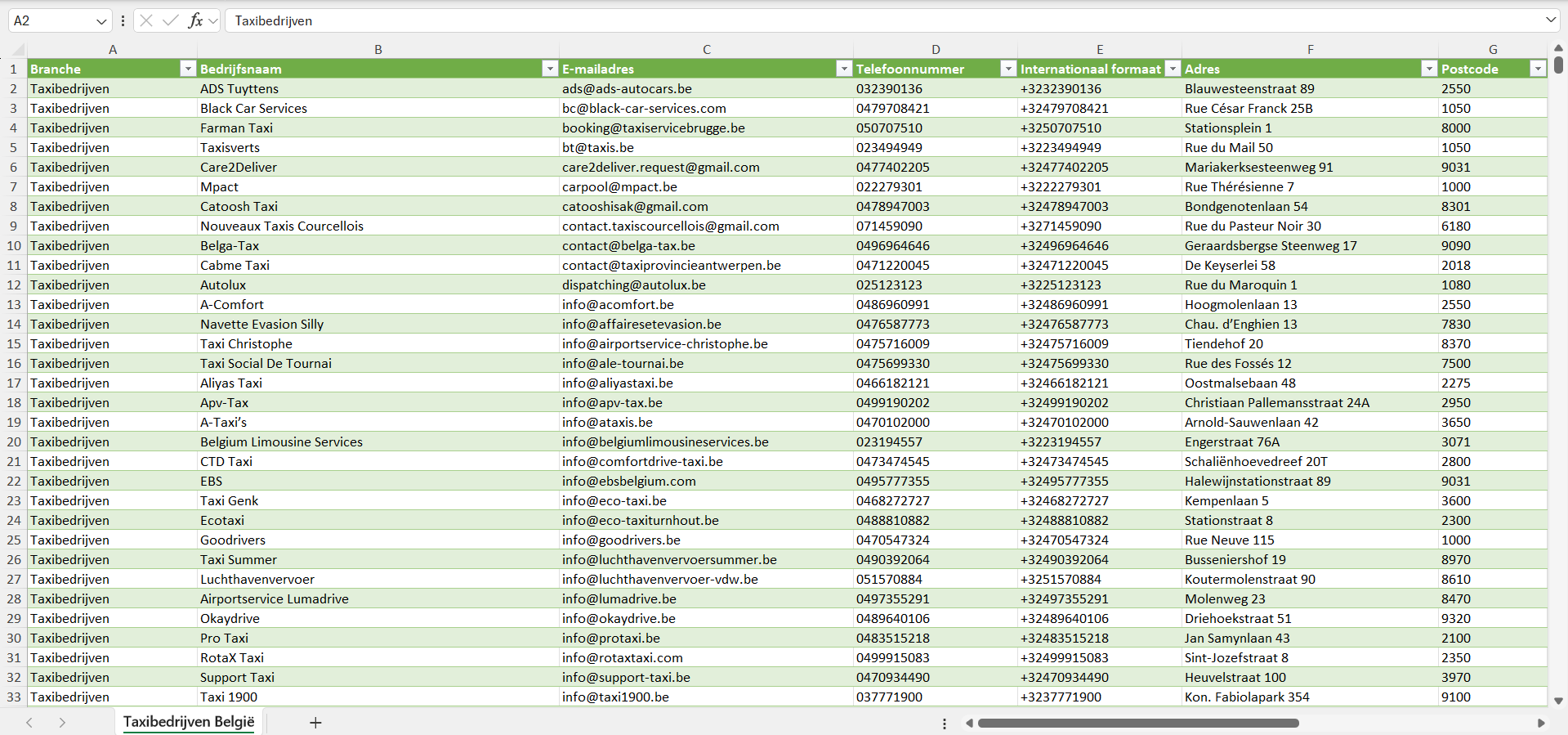This screenshot has height=735, width=1568.
Task: Open the Telefoonnummer filter dropdown
Action: coord(1008,69)
